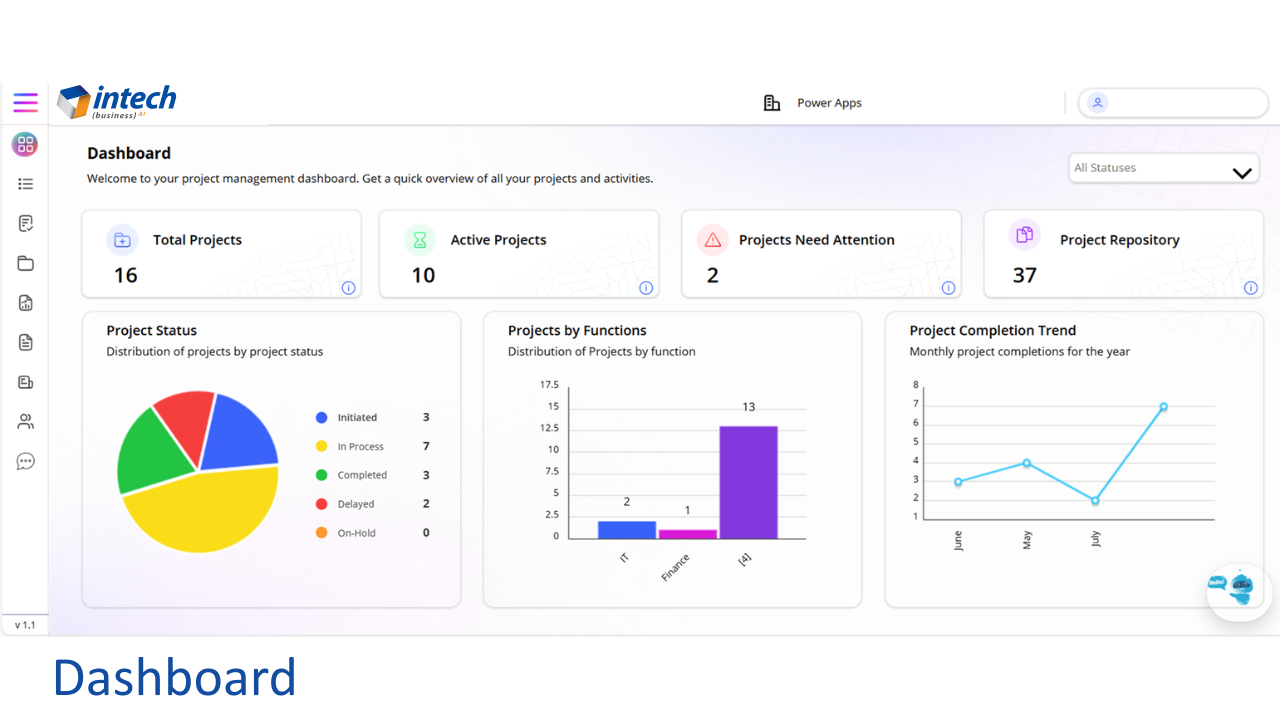
Task: Open the task checklist sidebar icon
Action: [x=26, y=223]
